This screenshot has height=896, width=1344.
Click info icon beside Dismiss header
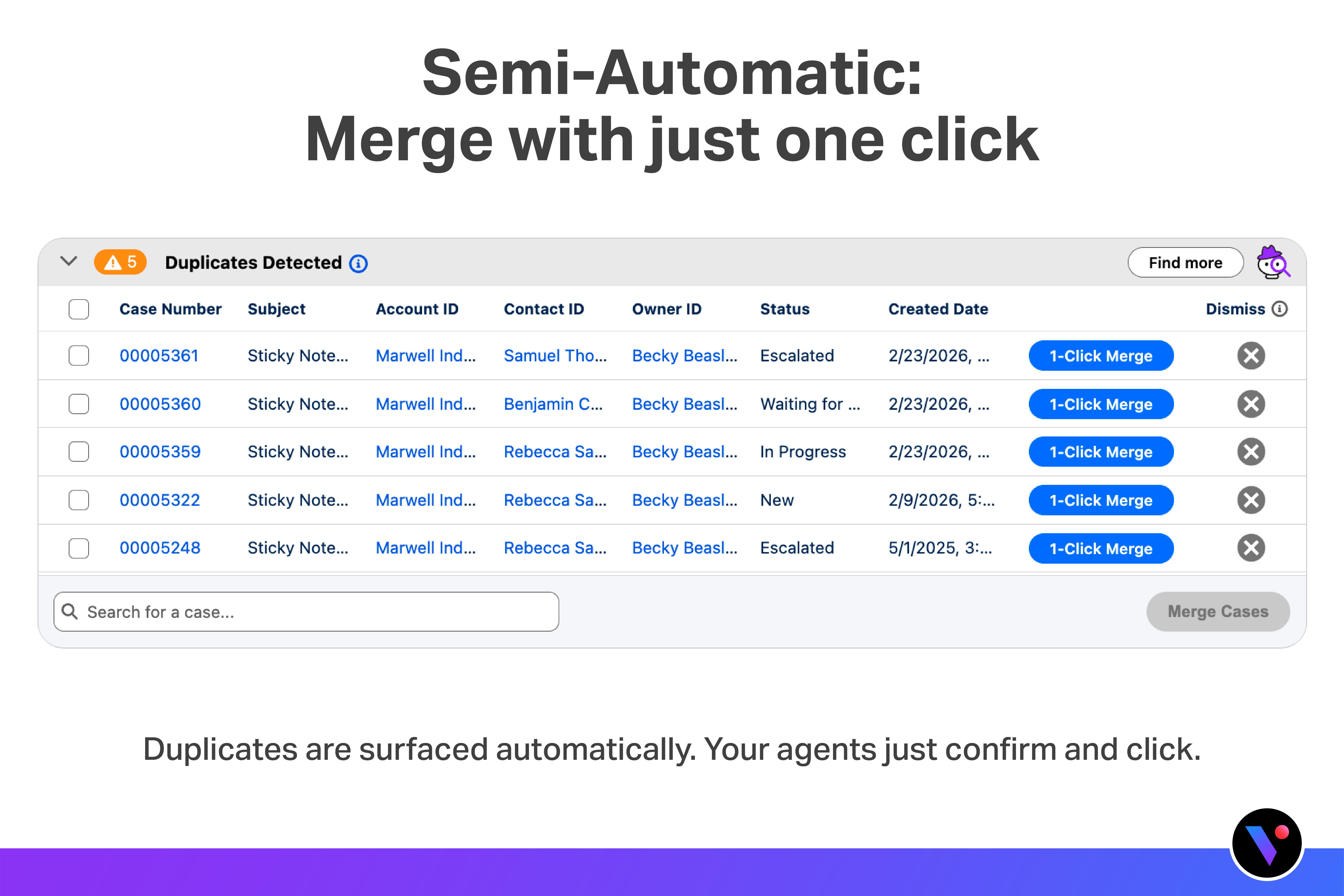click(x=1279, y=309)
